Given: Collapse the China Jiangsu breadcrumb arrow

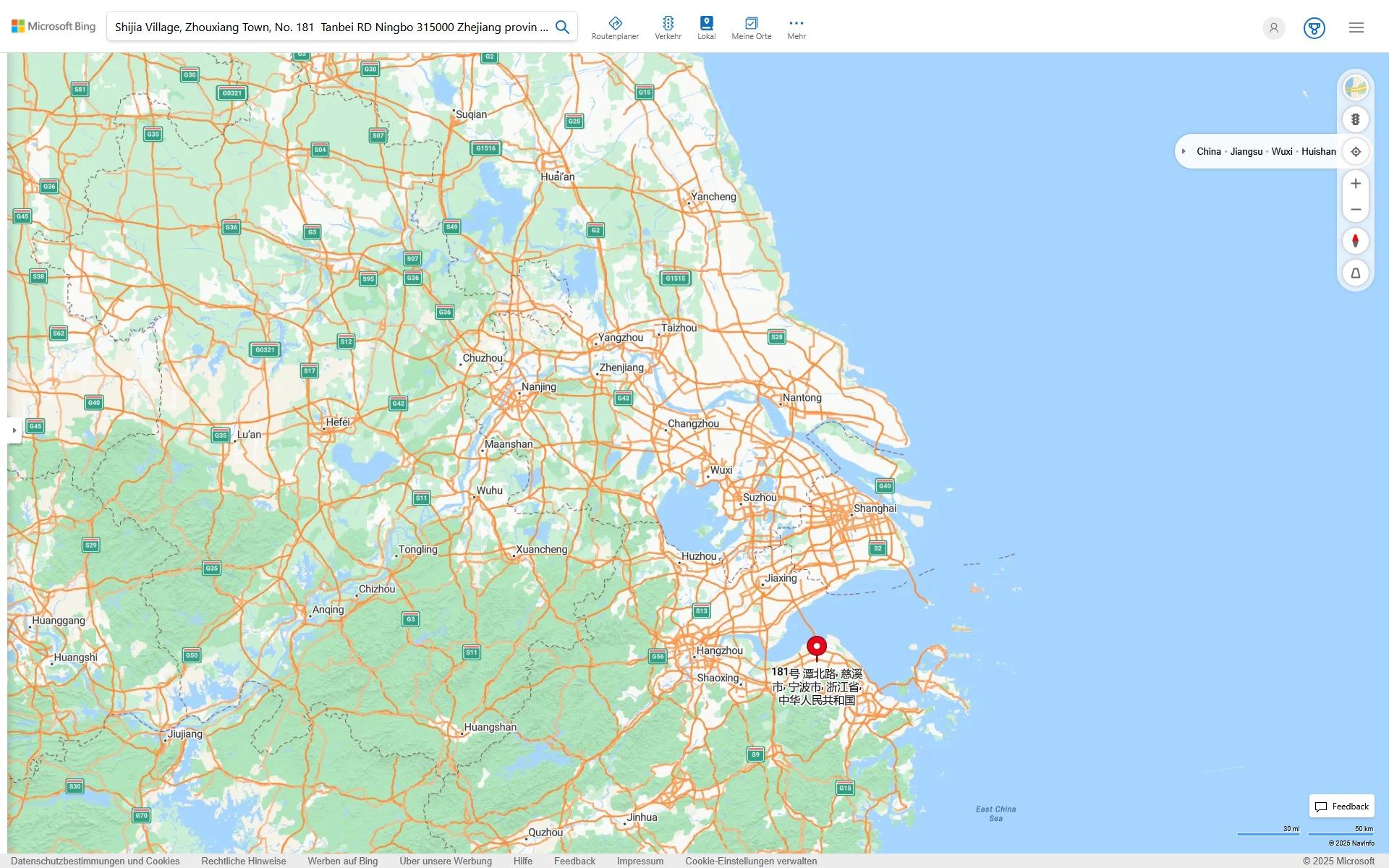Looking at the screenshot, I should [1184, 151].
